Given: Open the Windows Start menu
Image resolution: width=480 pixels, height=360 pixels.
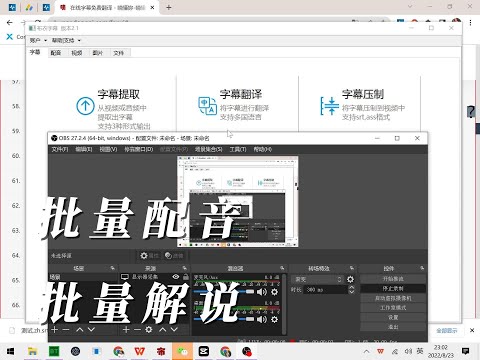Looking at the screenshot, I should pyautogui.click(x=11, y=351).
